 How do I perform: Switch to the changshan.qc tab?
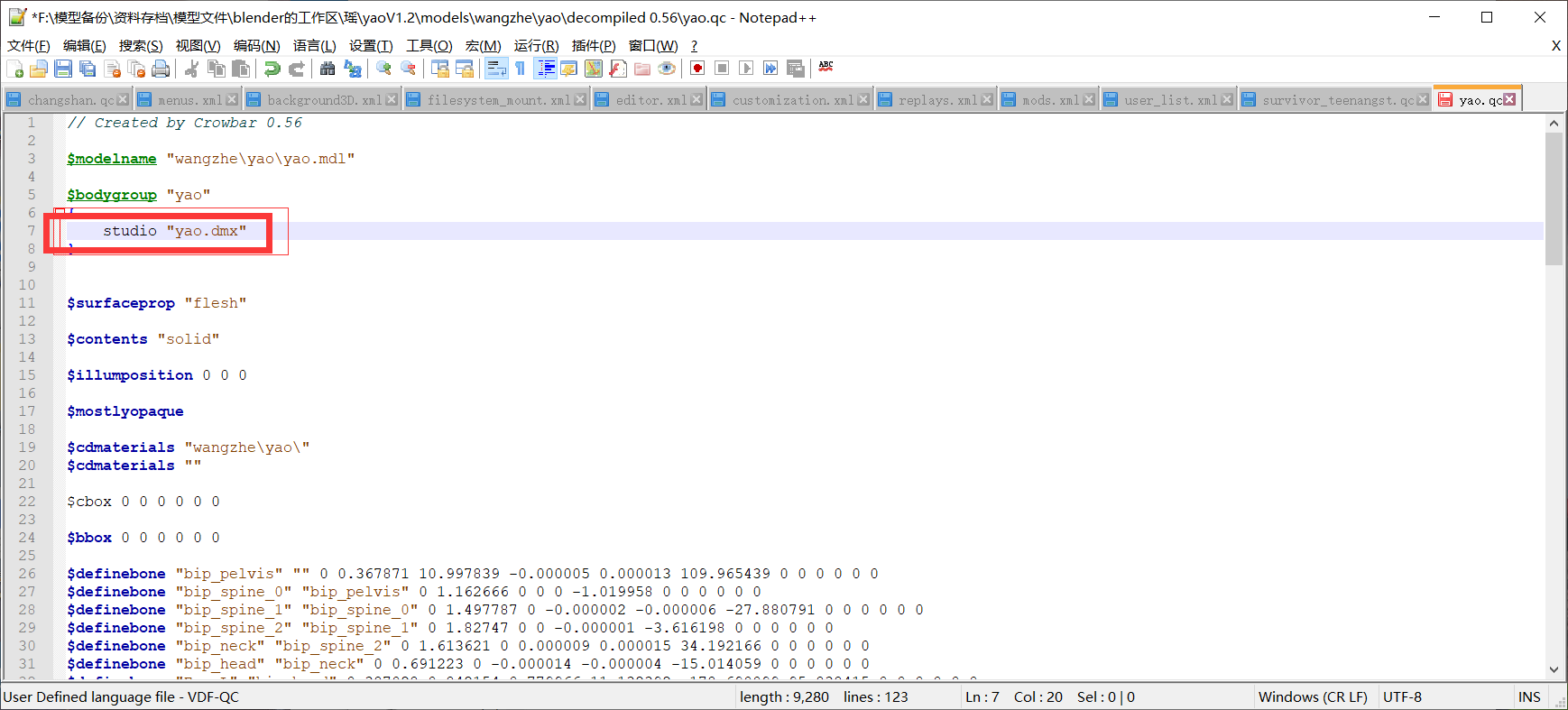(x=70, y=100)
